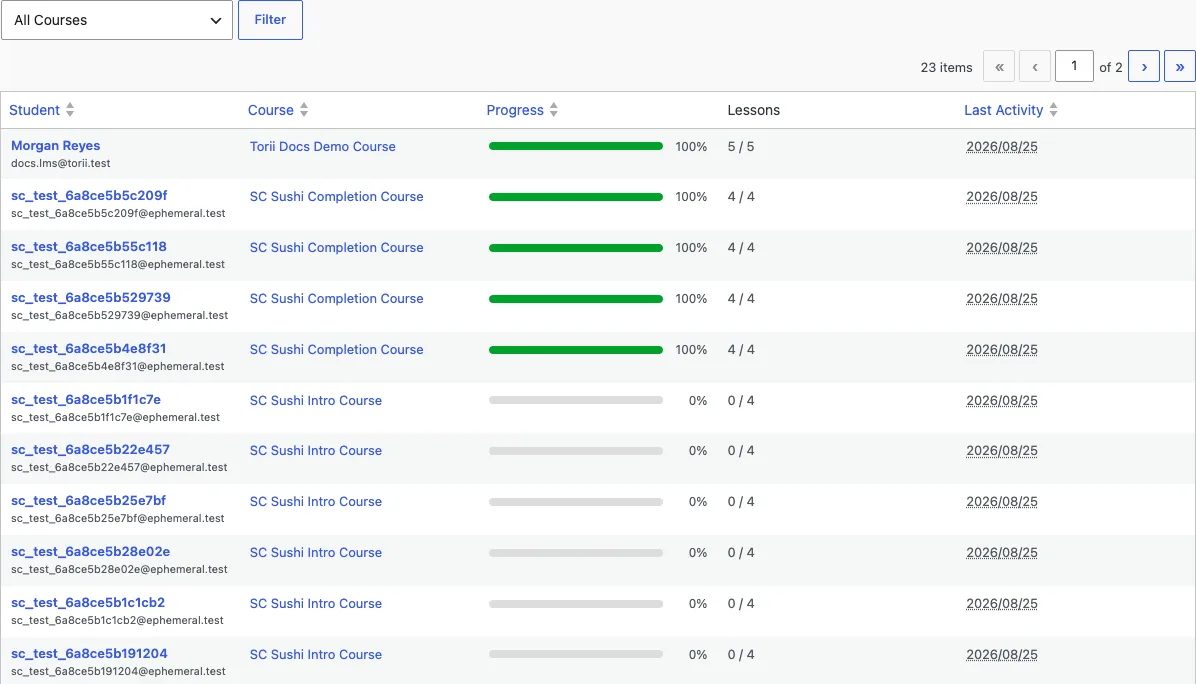1196x684 pixels.
Task: Click email docs.lms@torii.test
Action: 60,163
